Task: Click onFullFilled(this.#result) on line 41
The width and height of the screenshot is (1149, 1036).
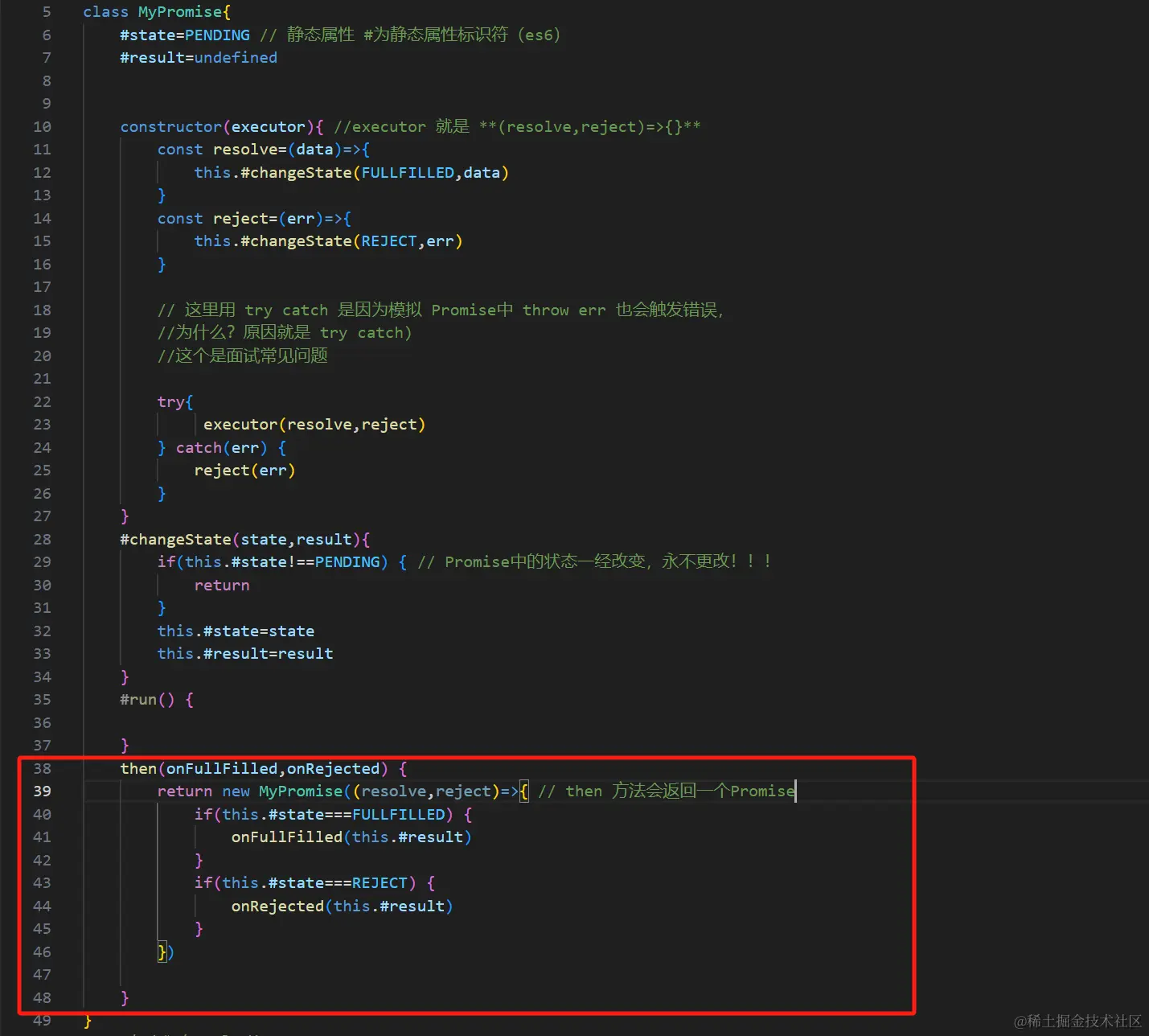Action: tap(351, 837)
